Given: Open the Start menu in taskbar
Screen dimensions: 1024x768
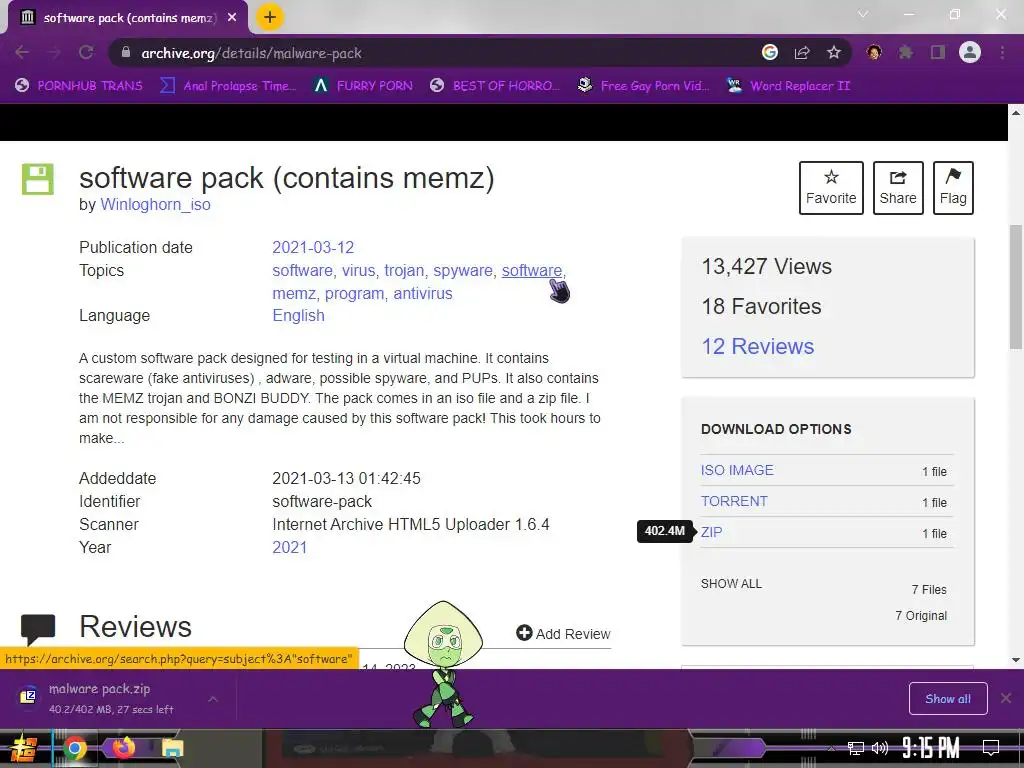Looking at the screenshot, I should [x=24, y=748].
